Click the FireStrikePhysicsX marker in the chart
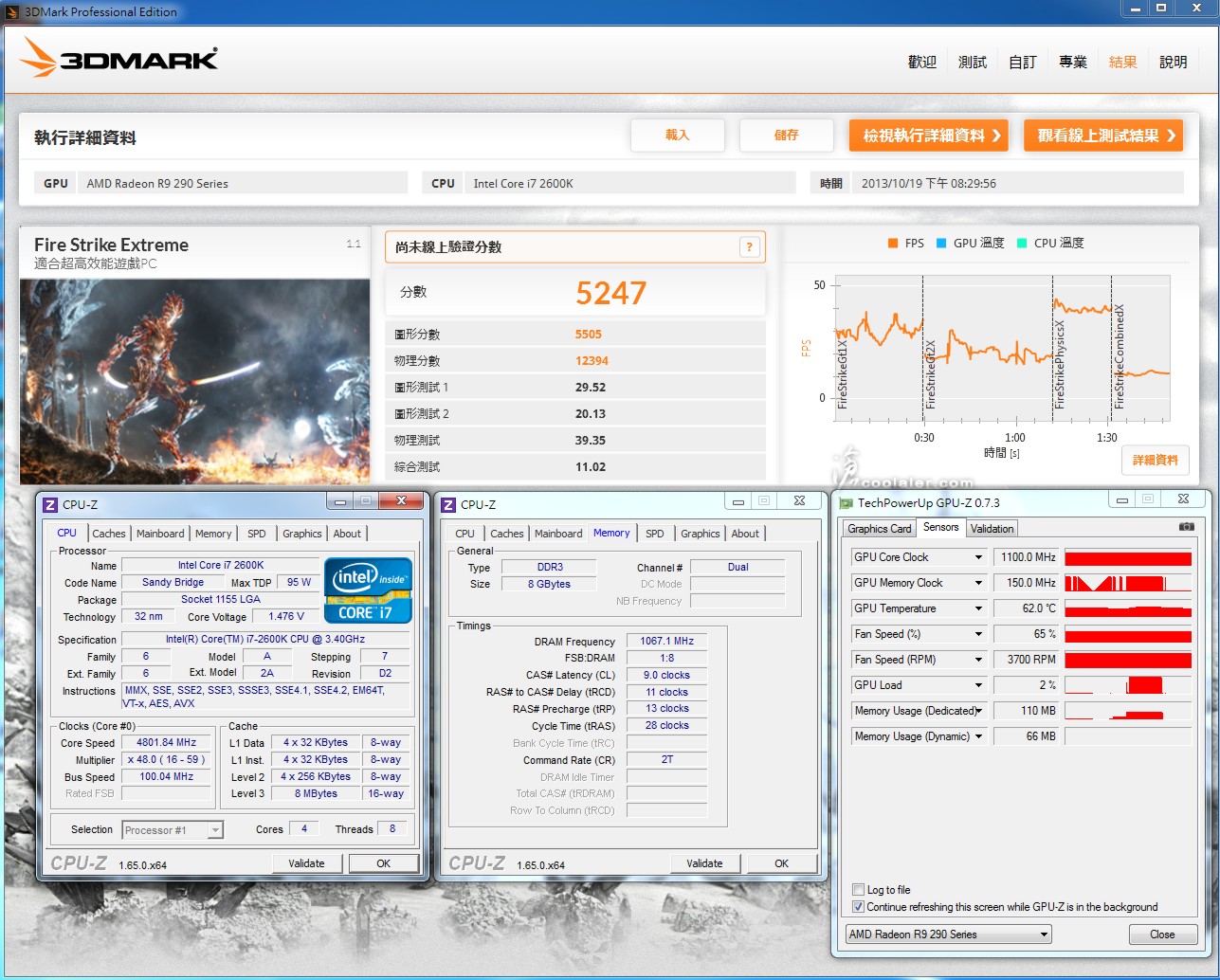This screenshot has width=1220, height=980. click(x=1060, y=365)
